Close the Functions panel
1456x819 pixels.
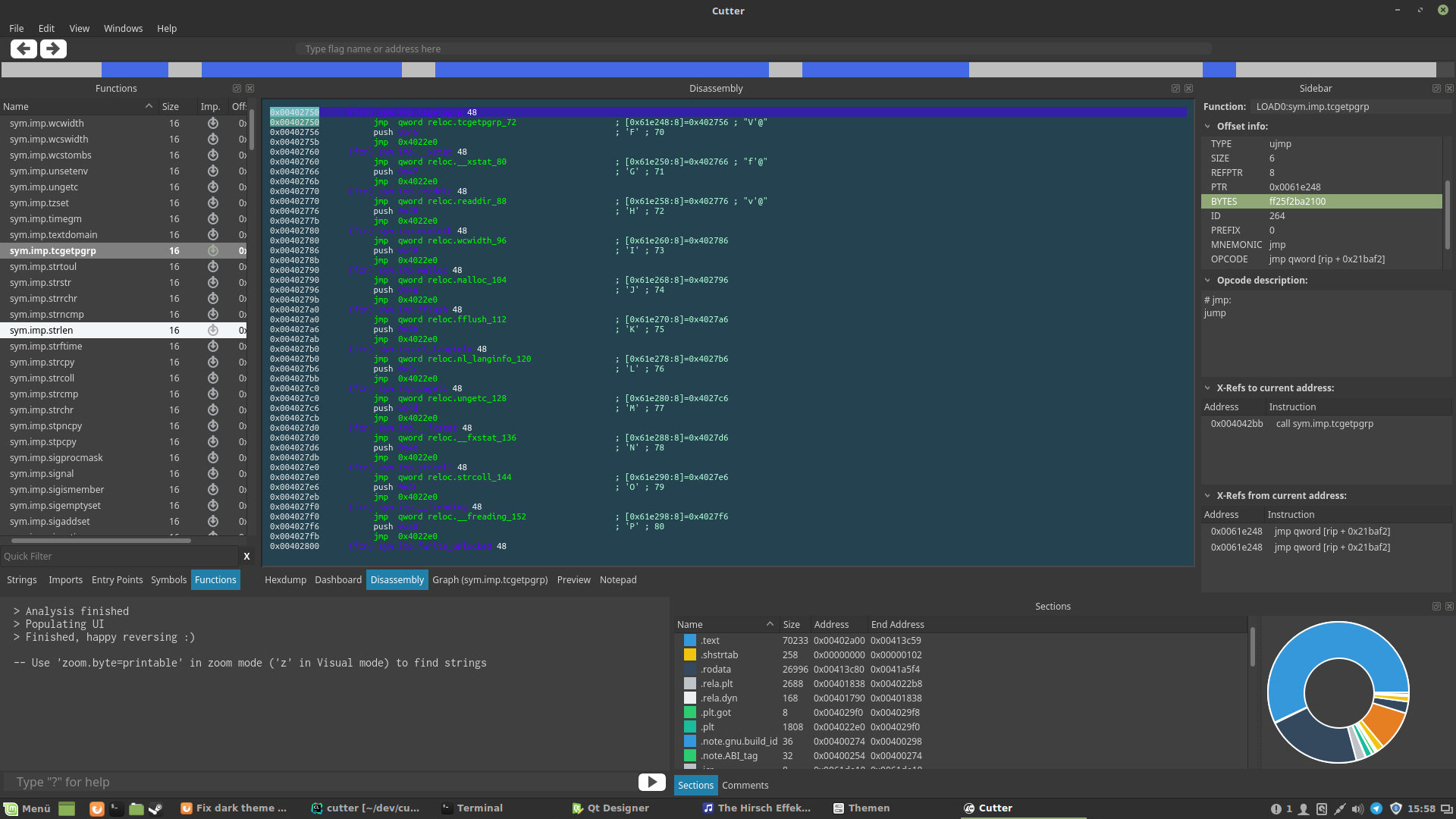pos(250,89)
